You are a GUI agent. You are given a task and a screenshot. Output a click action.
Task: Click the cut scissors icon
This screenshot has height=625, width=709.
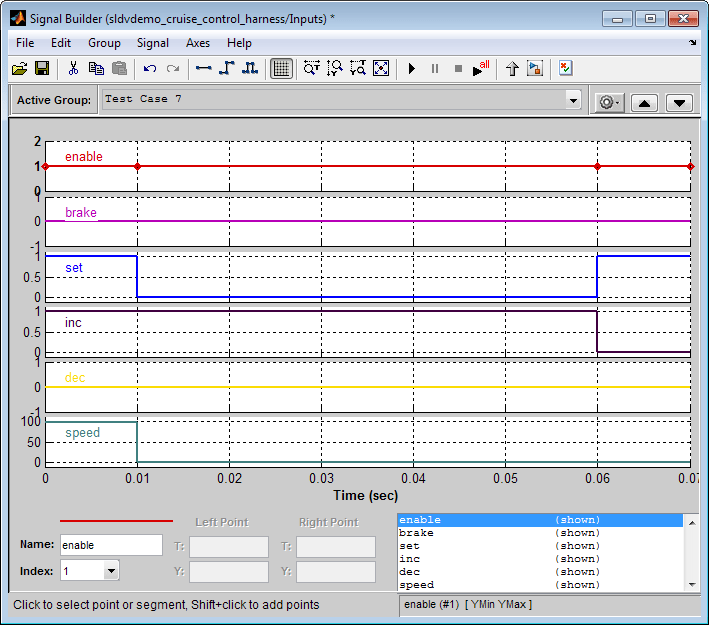coord(73,68)
